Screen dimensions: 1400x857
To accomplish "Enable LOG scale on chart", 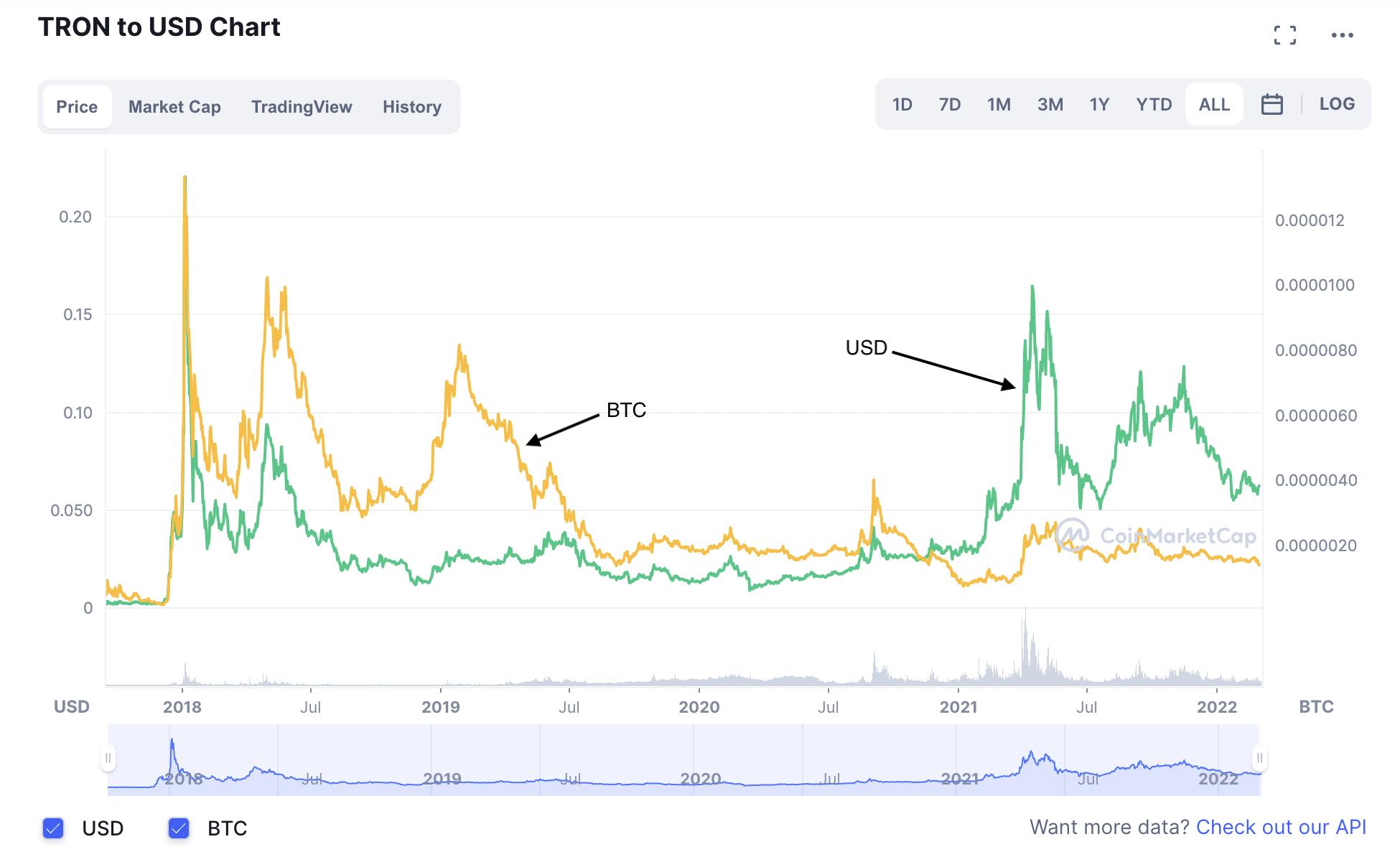I will click(1336, 104).
